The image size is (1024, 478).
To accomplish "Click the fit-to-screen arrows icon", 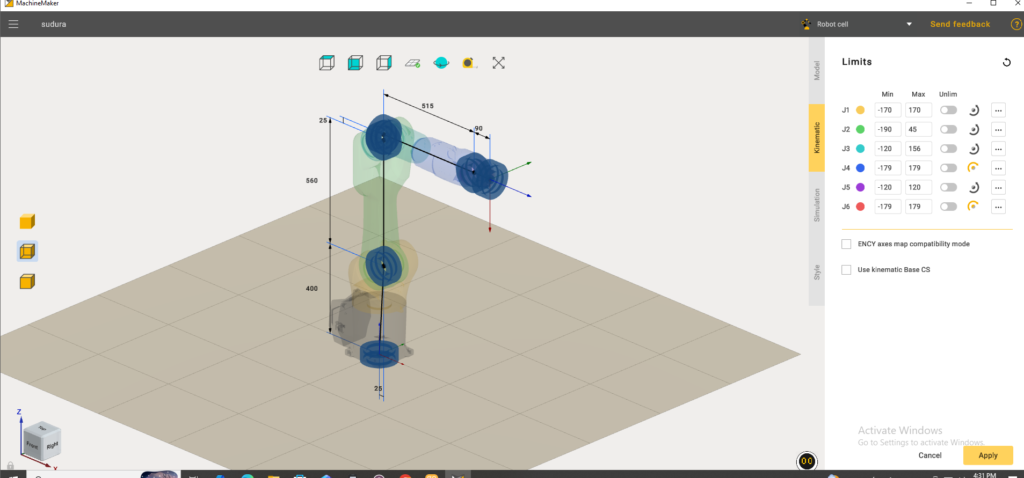I will pyautogui.click(x=499, y=63).
